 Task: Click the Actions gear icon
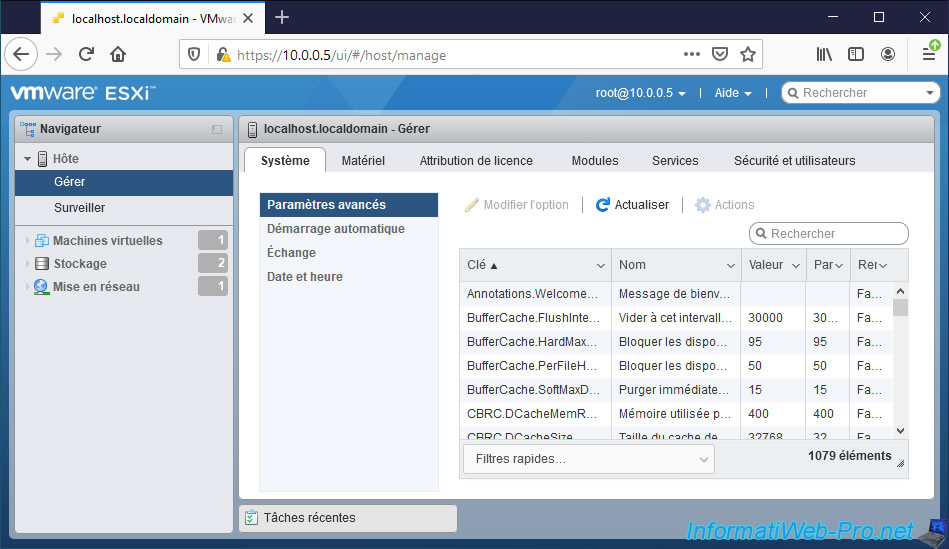pyautogui.click(x=703, y=205)
